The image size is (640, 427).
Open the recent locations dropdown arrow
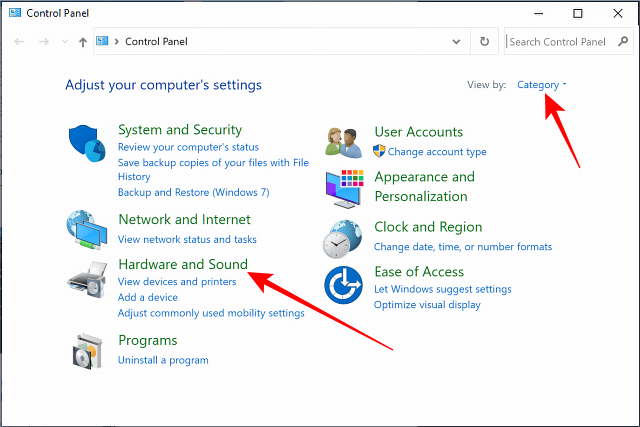tap(65, 41)
